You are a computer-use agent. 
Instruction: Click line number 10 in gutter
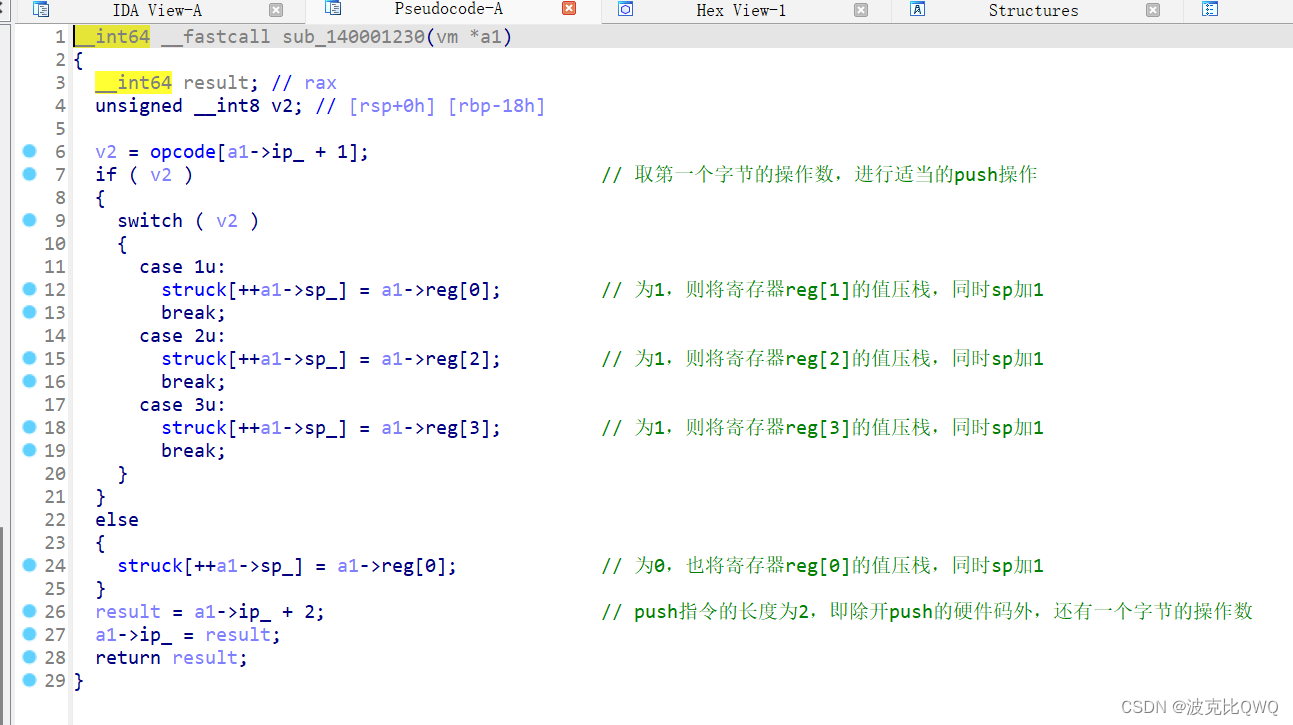(x=55, y=244)
